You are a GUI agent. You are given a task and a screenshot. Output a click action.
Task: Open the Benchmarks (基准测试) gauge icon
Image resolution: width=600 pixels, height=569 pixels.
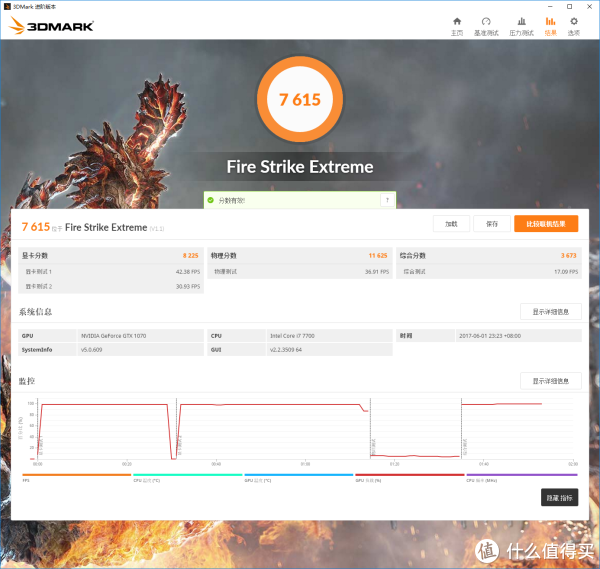(486, 25)
